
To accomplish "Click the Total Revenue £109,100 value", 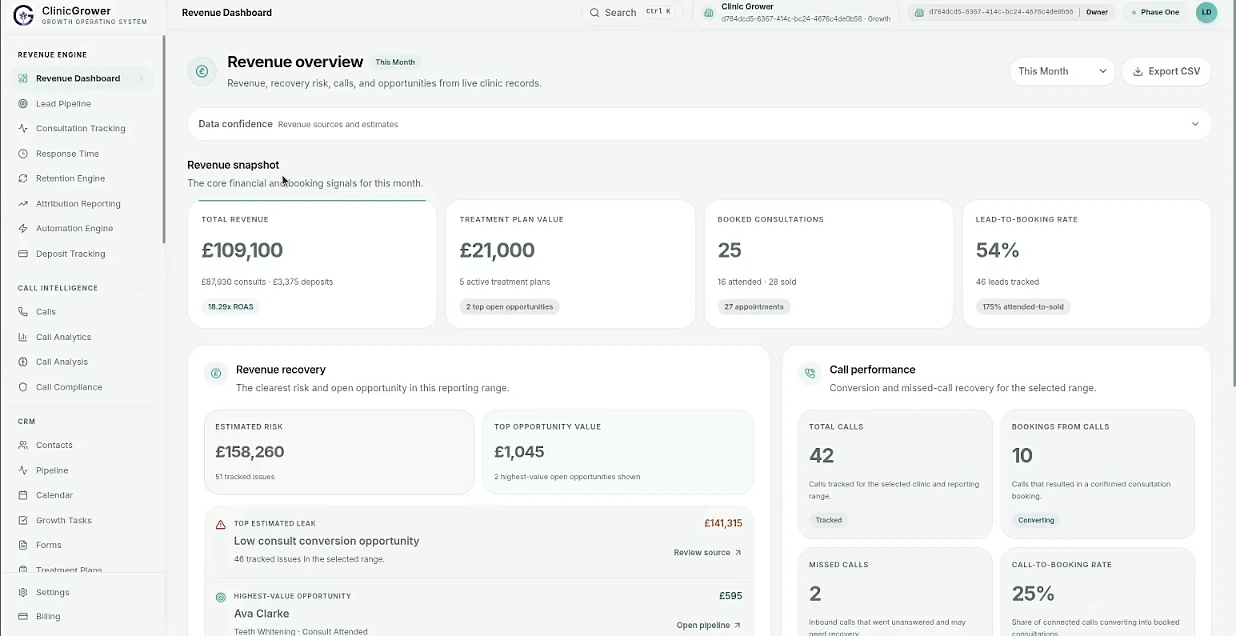I will tap(242, 250).
